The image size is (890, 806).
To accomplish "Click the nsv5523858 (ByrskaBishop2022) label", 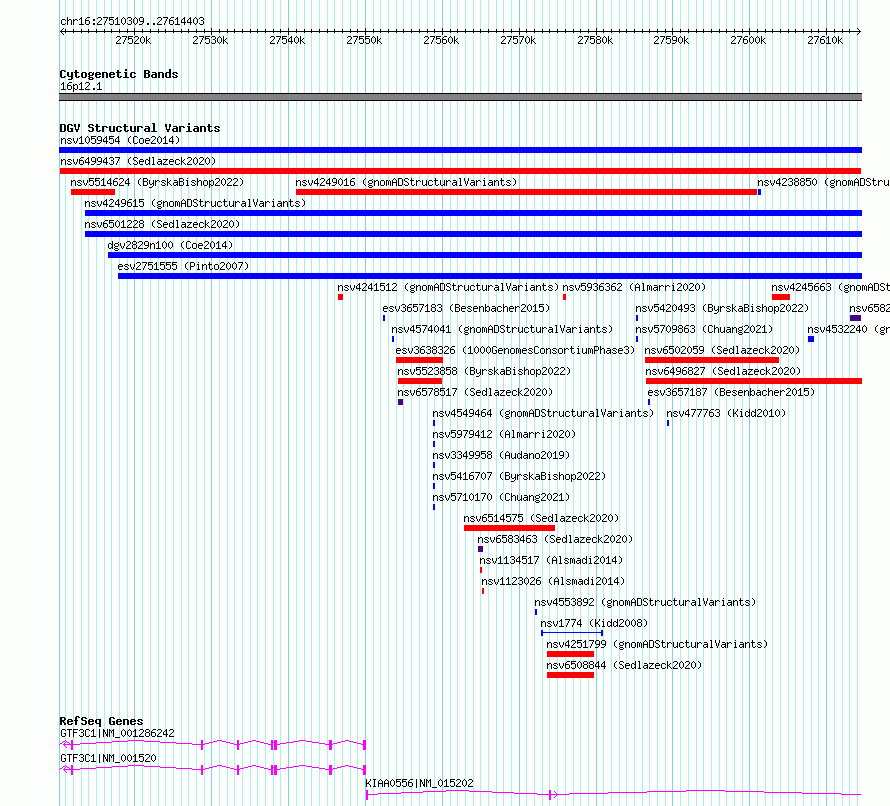I will pyautogui.click(x=484, y=371).
